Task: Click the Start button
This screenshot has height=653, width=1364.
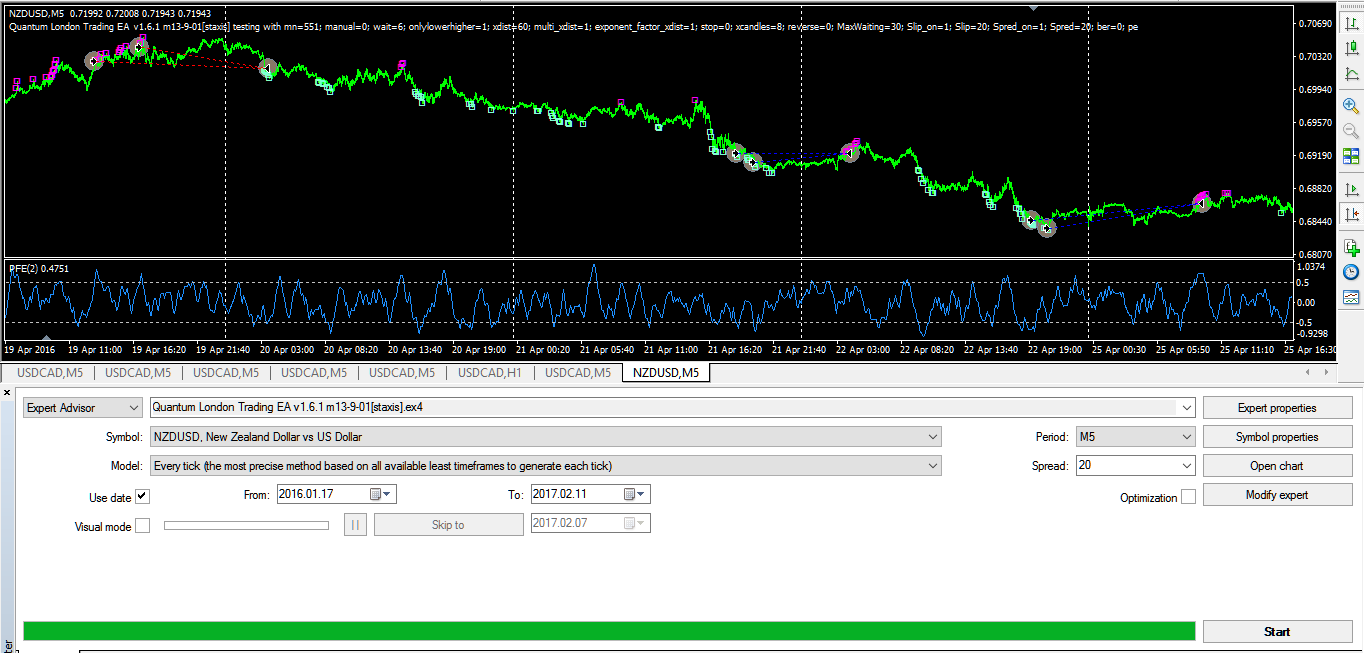Action: coord(1277,632)
